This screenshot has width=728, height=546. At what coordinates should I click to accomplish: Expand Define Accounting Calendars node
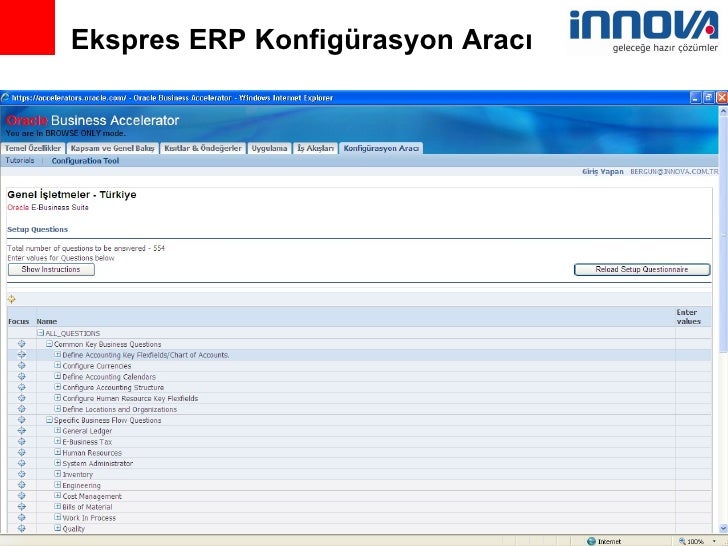click(x=58, y=376)
